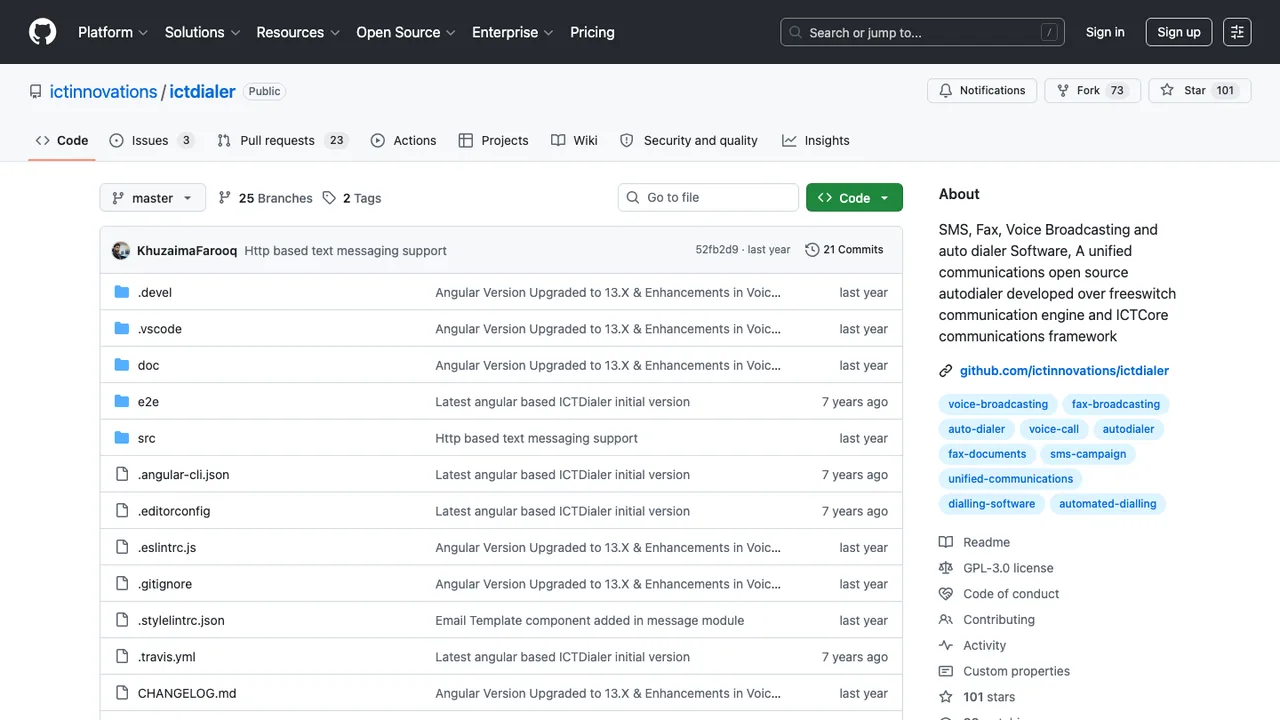Click the voice-broadcasting topic tag
1280x720 pixels.
click(998, 404)
